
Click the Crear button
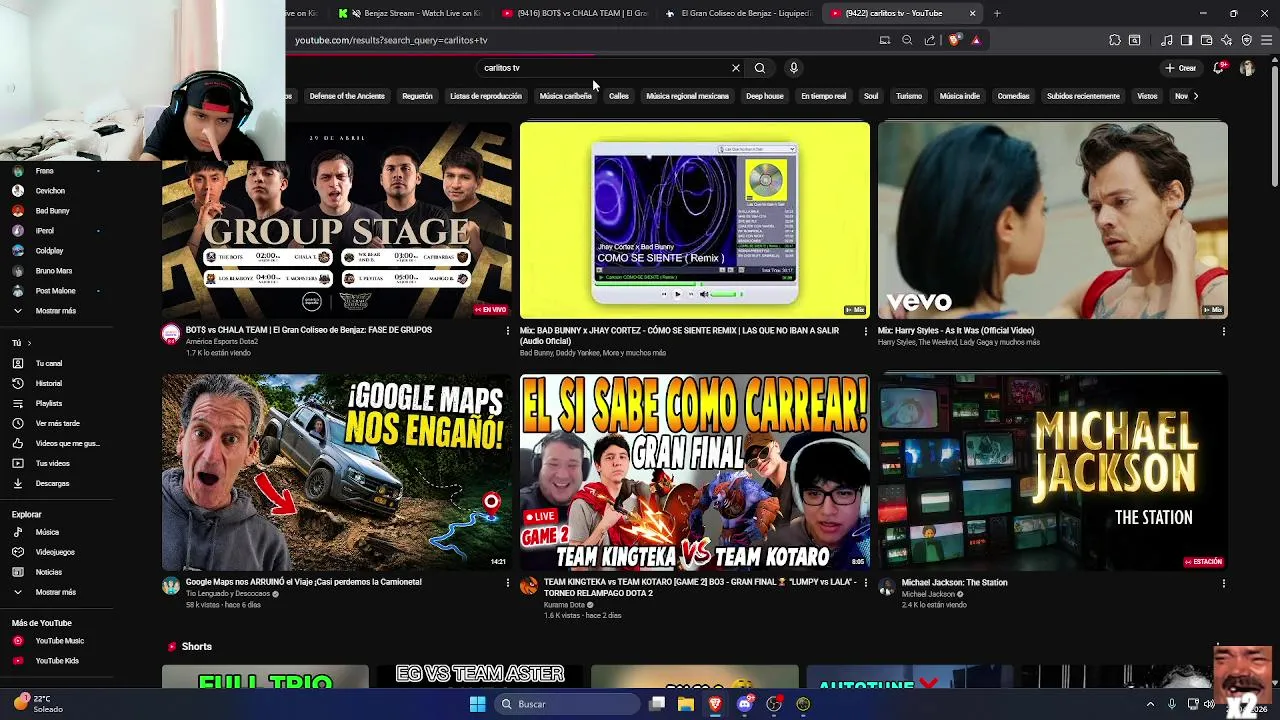coord(1180,68)
